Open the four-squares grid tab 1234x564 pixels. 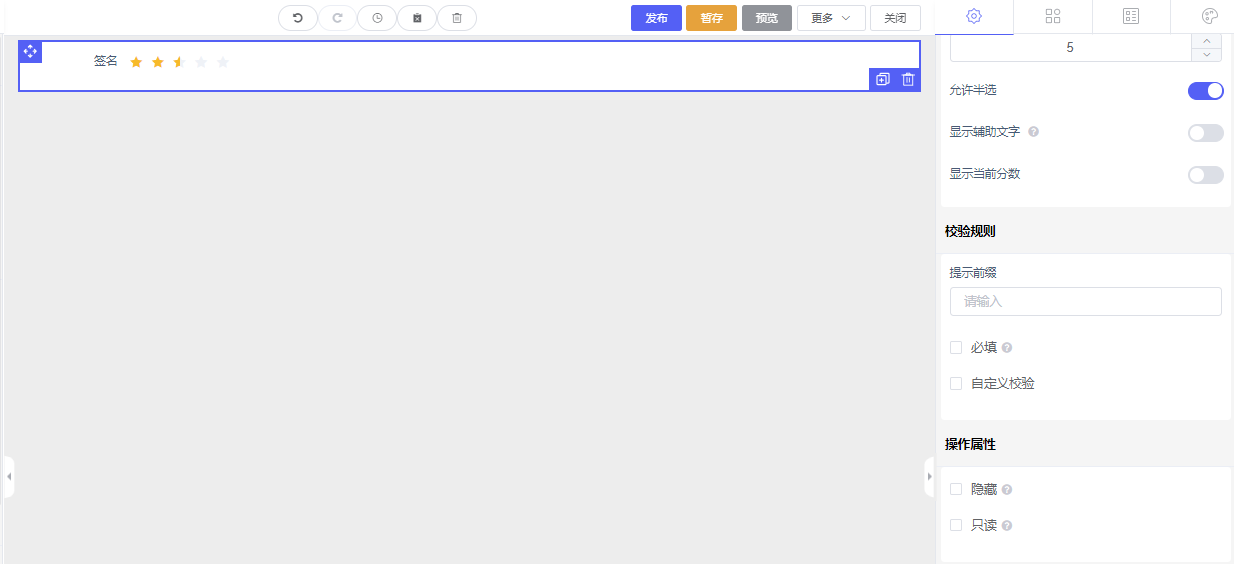pyautogui.click(x=1052, y=16)
